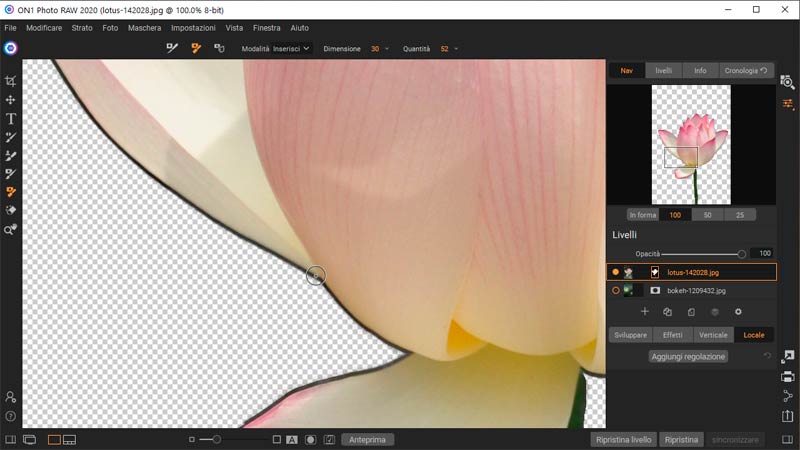Select the refine mask tool in left toolbar
This screenshot has height=450, width=800.
pyautogui.click(x=10, y=174)
